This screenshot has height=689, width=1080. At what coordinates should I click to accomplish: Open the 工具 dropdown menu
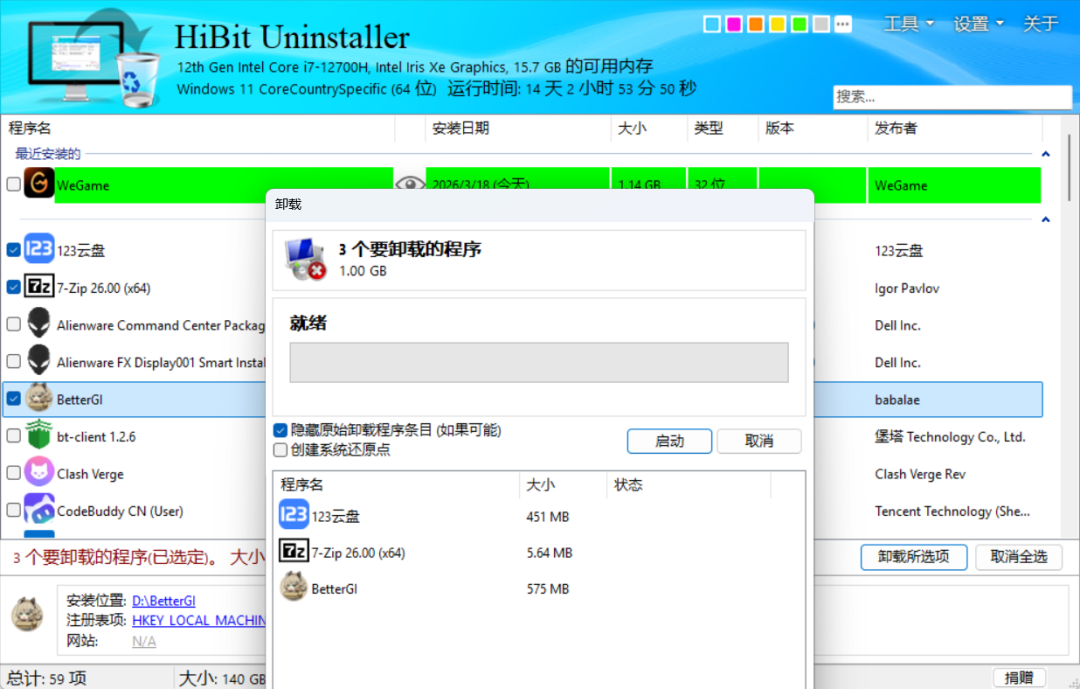point(909,24)
